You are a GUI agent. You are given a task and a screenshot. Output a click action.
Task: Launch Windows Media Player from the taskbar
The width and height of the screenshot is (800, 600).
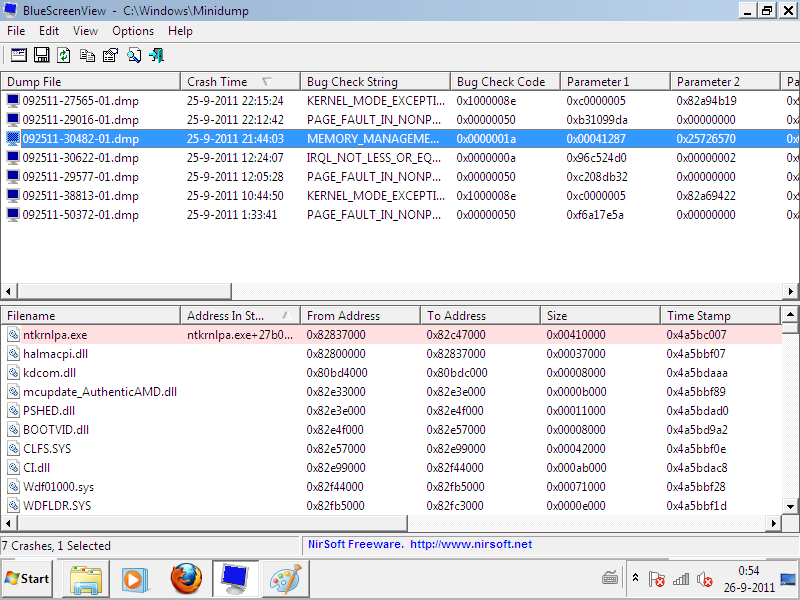(x=135, y=579)
